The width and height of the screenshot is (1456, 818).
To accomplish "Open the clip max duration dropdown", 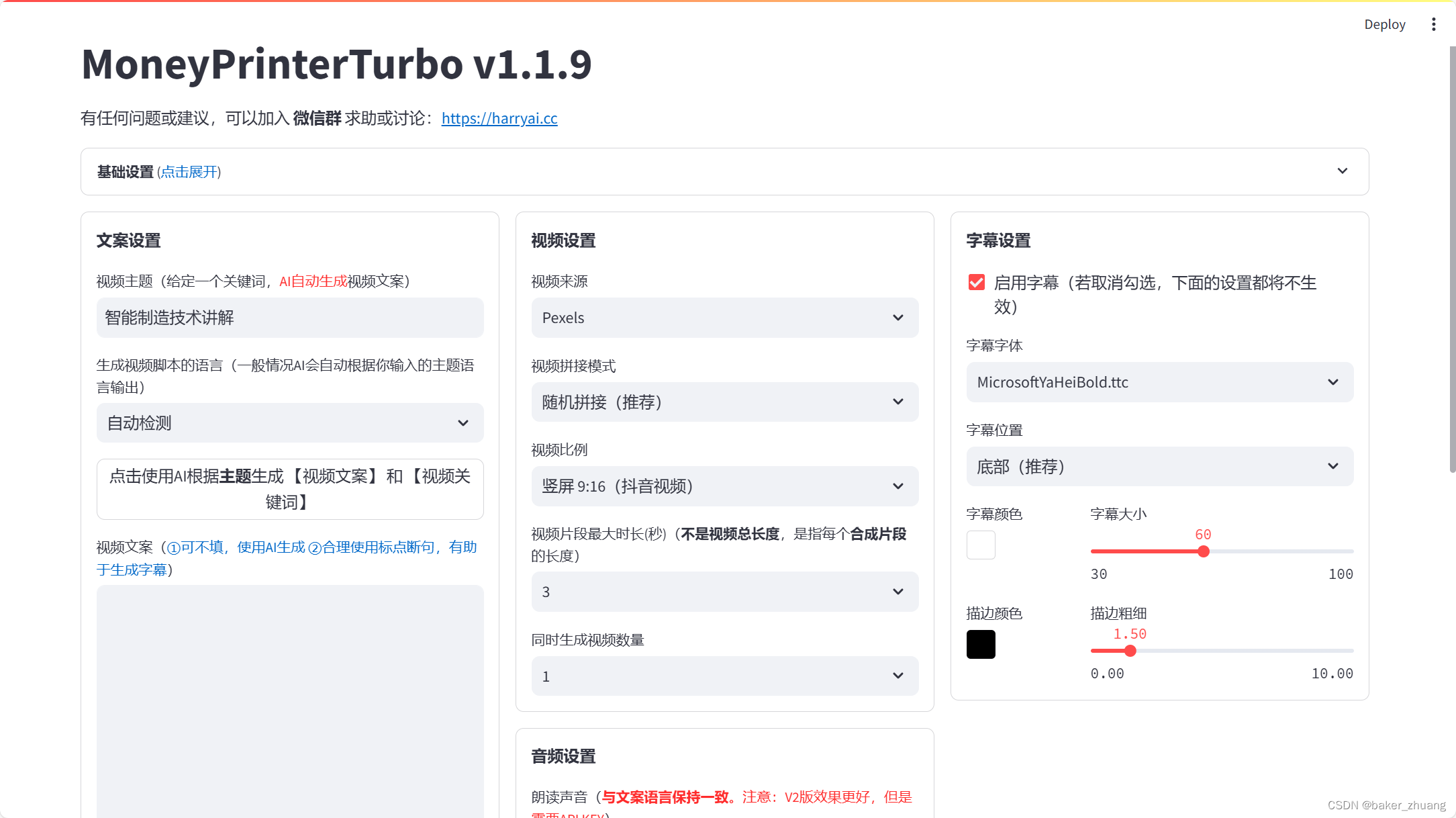I will 724,592.
